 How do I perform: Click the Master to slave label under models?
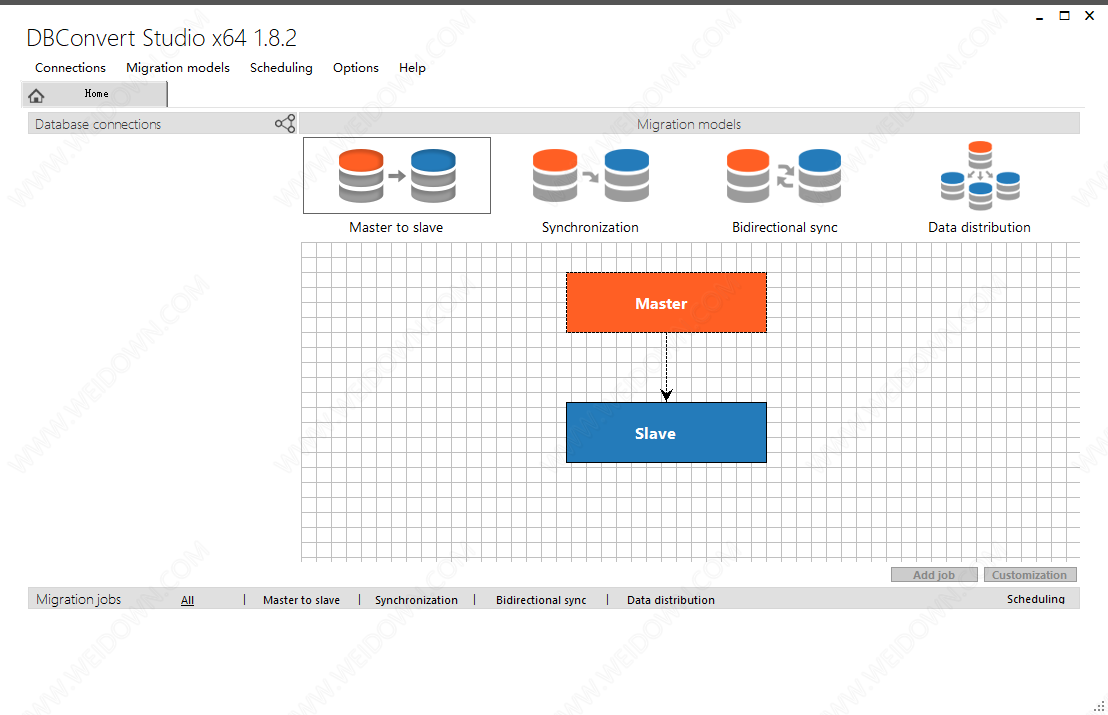click(x=396, y=228)
